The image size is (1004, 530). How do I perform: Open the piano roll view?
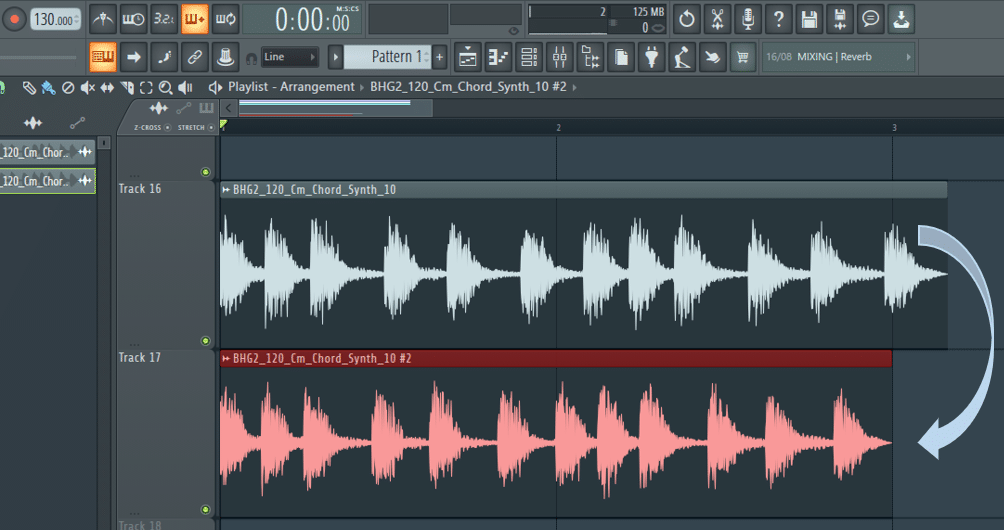(x=498, y=58)
